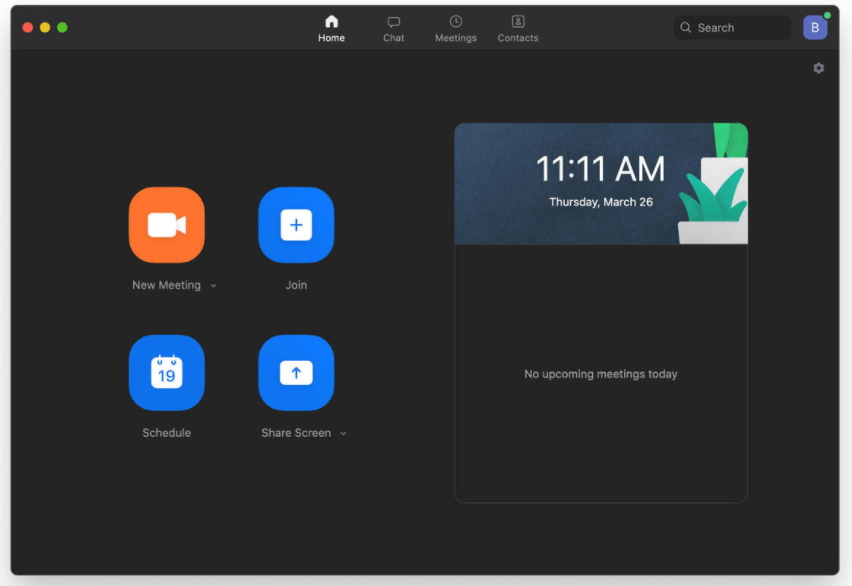852x586 pixels.
Task: Click the 11:11 AM clock text
Action: [x=600, y=169]
